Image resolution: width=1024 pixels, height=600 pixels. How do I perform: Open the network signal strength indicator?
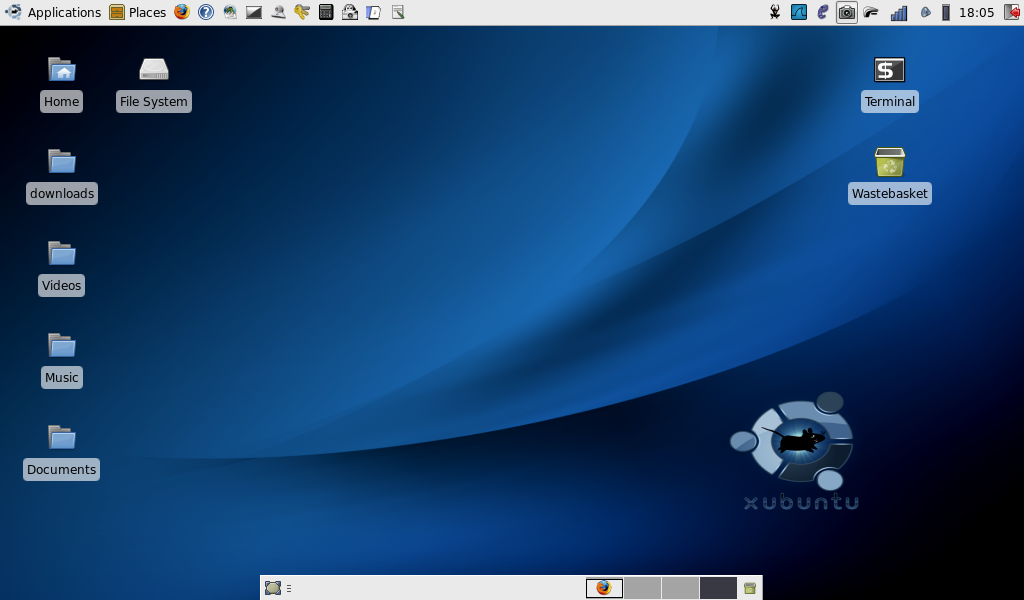[x=899, y=12]
